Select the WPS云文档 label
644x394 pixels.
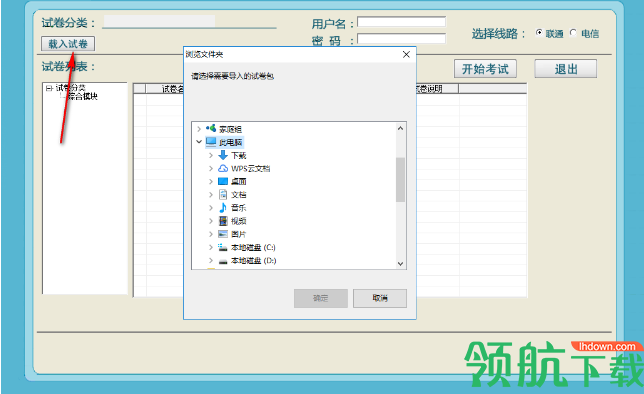[x=251, y=168]
